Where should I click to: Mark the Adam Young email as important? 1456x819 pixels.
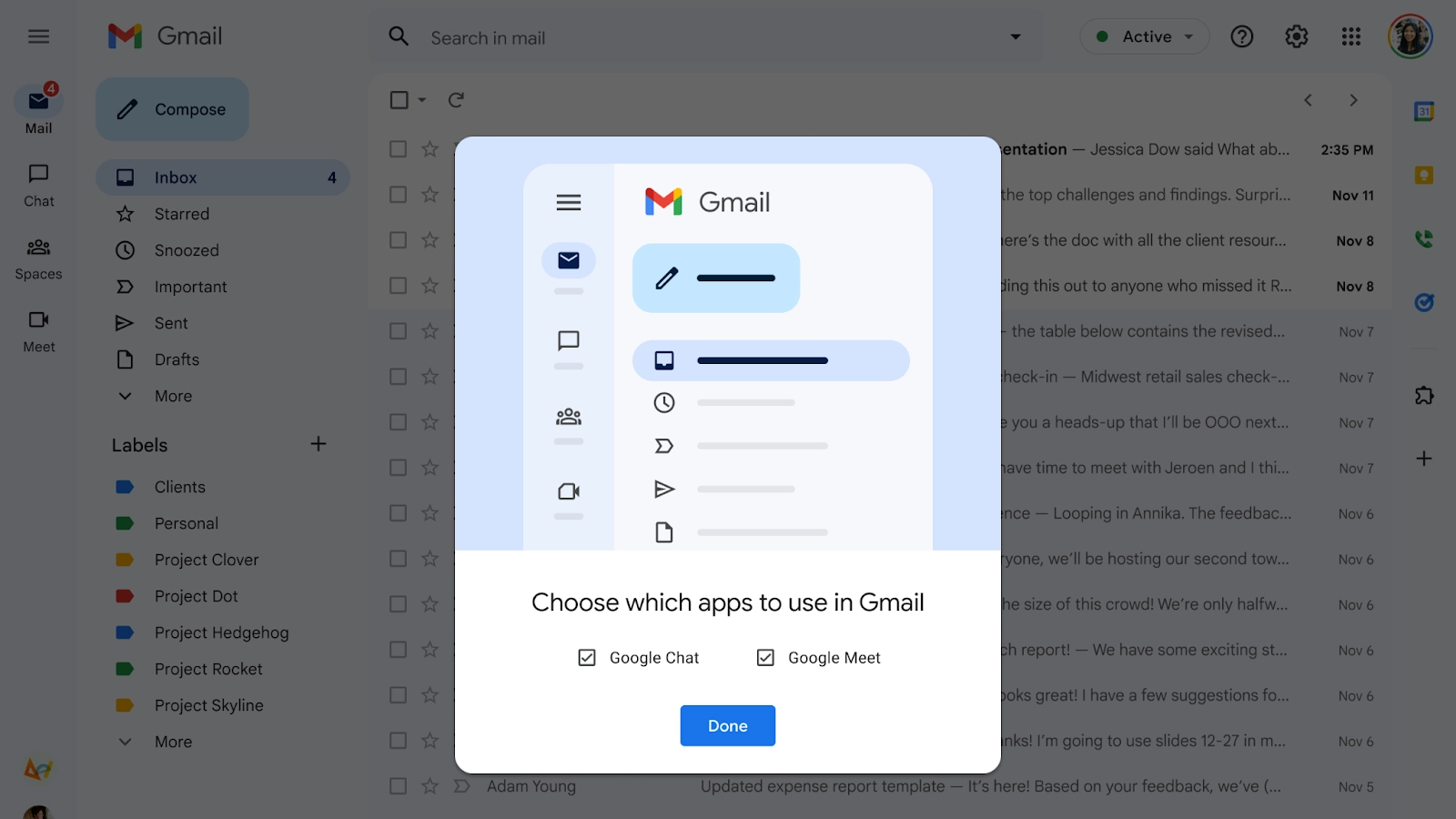coord(462,786)
